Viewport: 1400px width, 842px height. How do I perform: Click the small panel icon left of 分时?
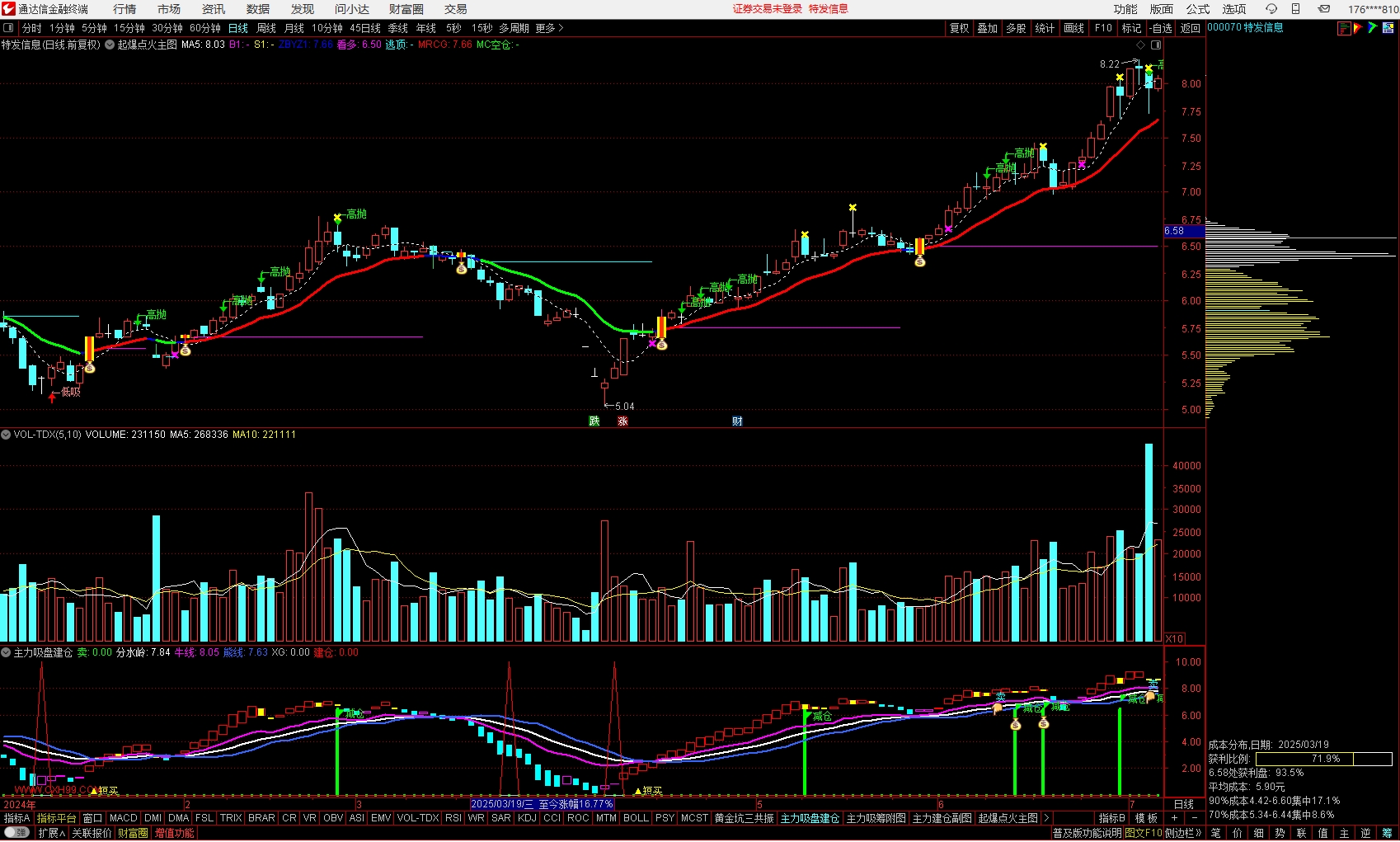(x=8, y=28)
